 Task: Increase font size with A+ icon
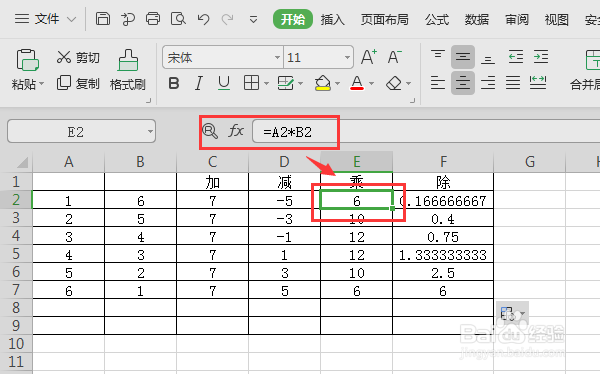coord(369,57)
